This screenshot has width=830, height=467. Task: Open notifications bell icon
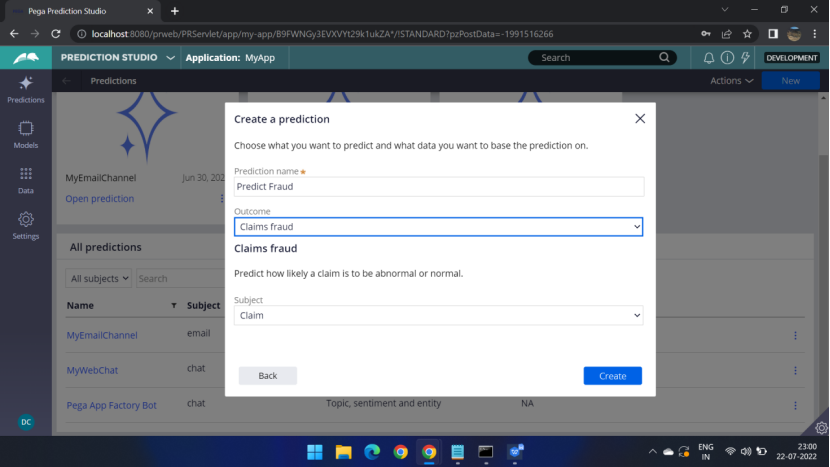click(x=709, y=58)
